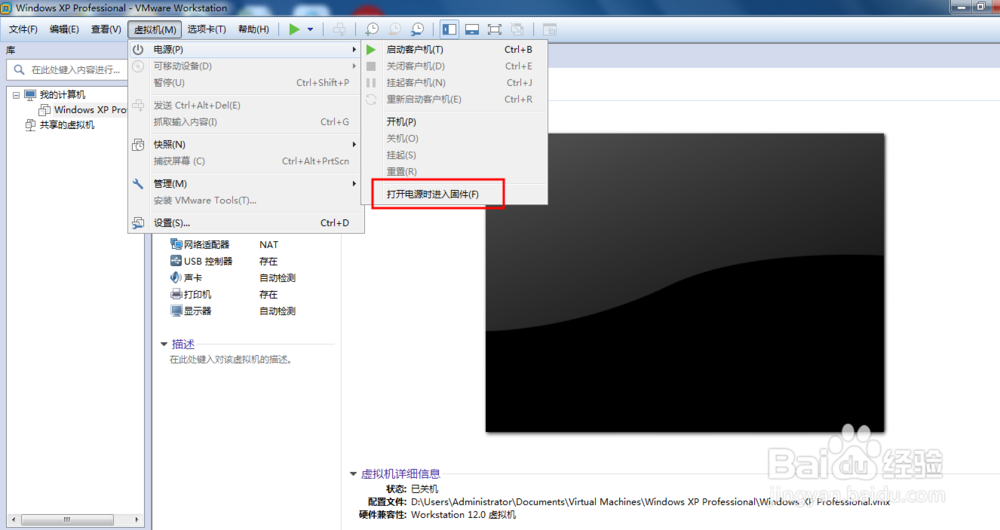Click the green play icon beside 启动客户机

[x=371, y=49]
